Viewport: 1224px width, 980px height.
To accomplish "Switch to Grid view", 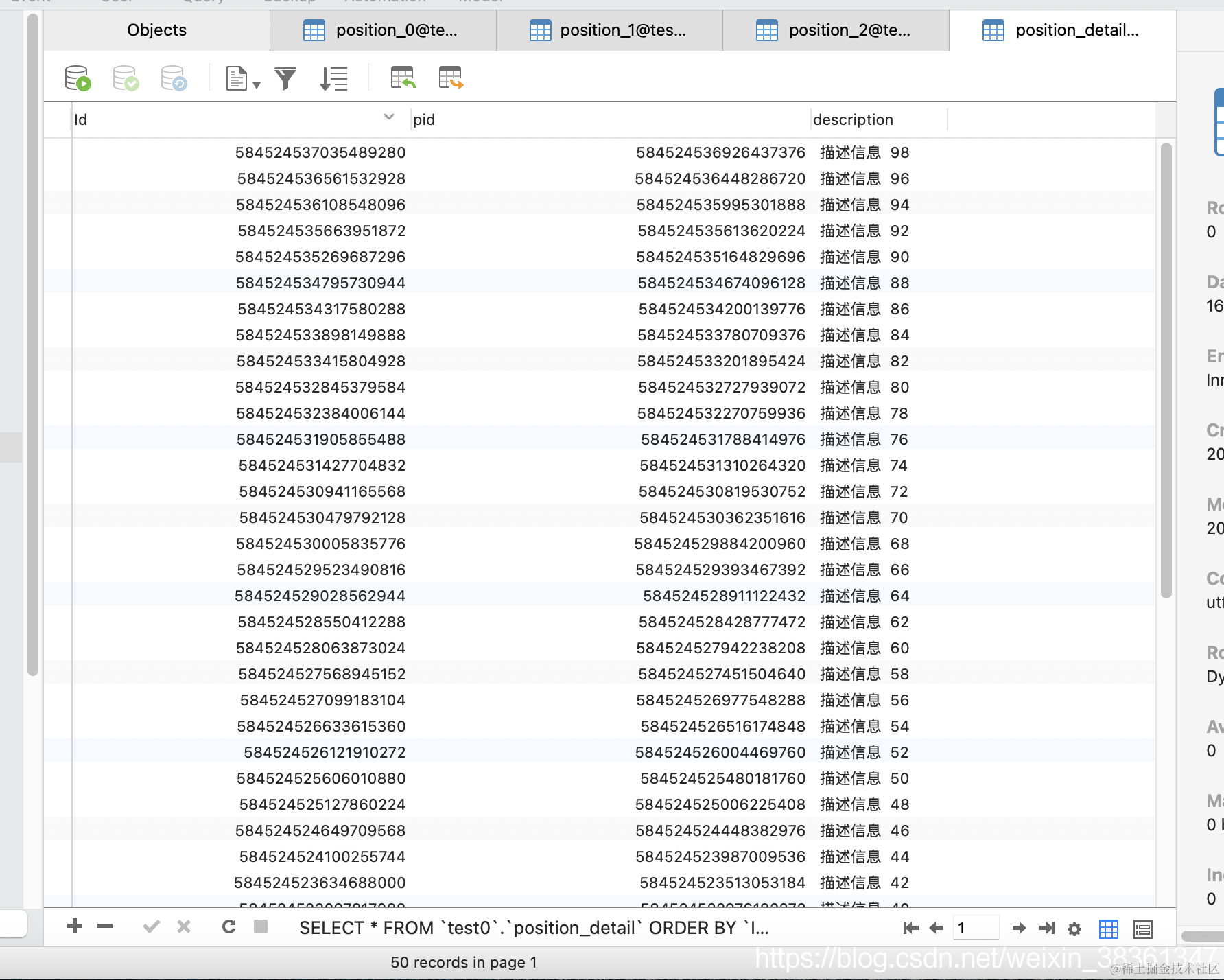I will (x=1109, y=929).
